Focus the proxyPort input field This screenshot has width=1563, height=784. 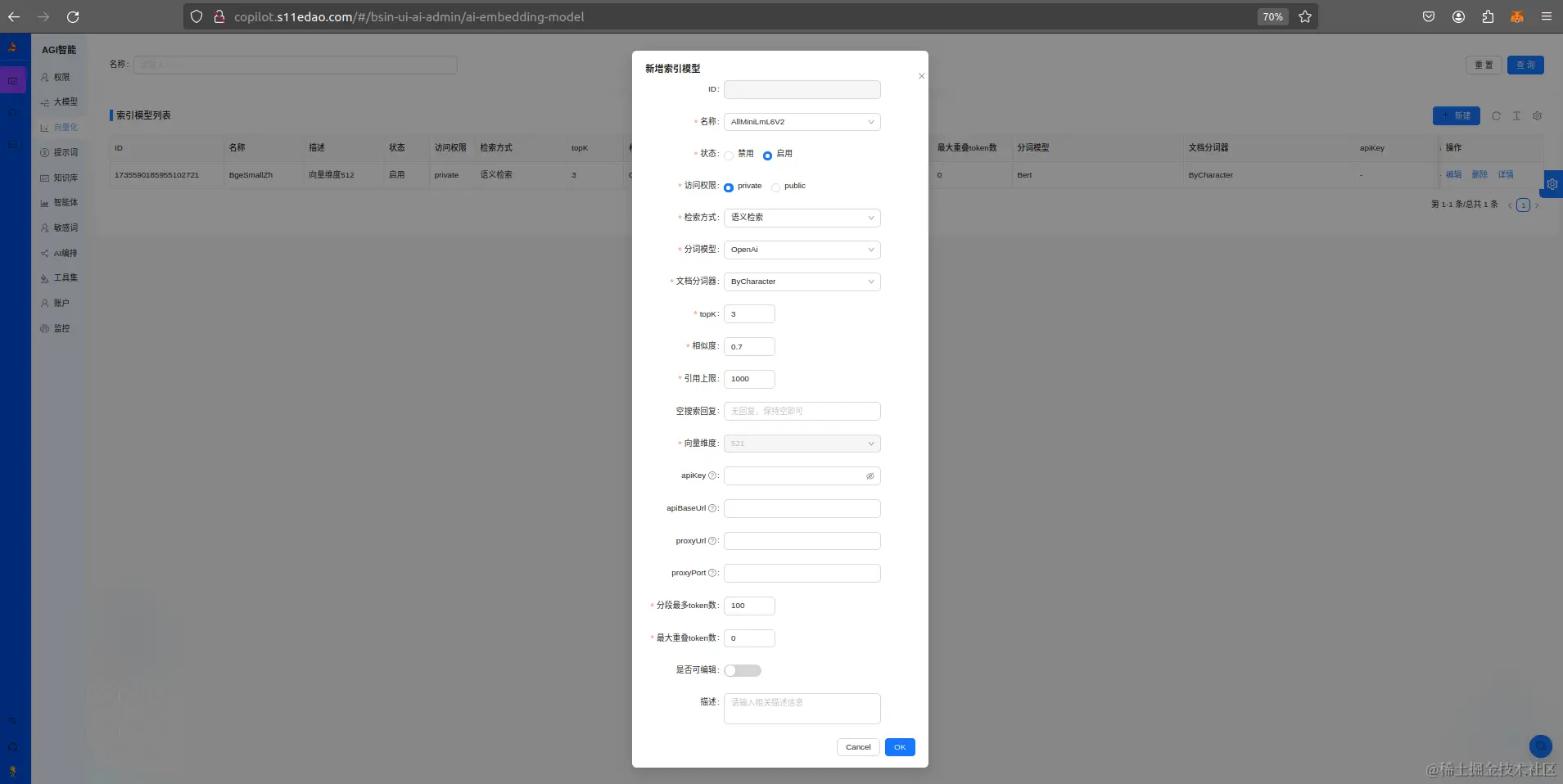click(x=802, y=574)
